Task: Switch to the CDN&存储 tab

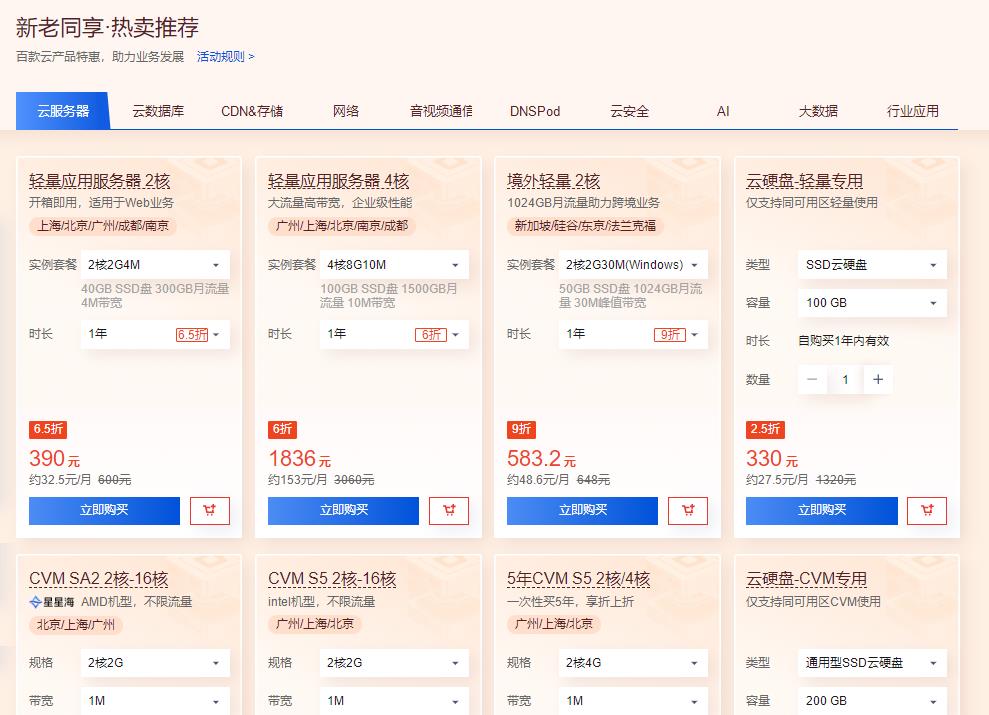Action: (252, 111)
